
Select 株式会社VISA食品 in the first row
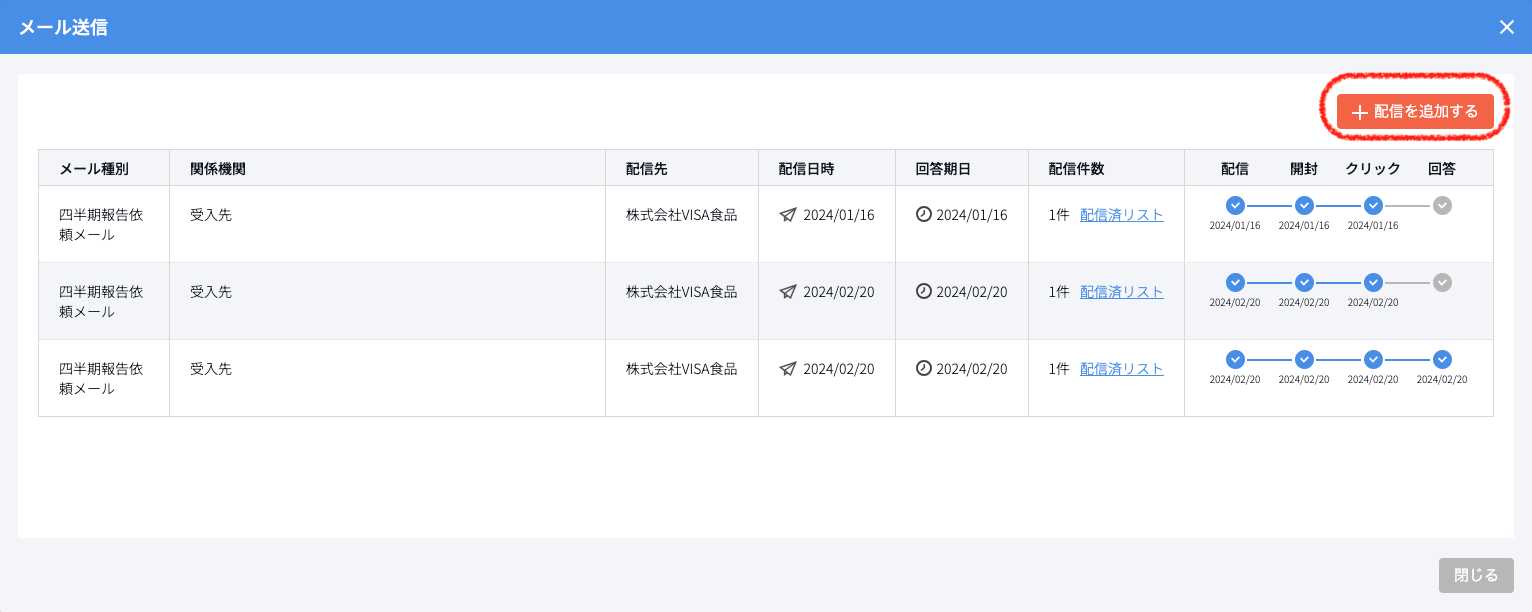pos(681,215)
